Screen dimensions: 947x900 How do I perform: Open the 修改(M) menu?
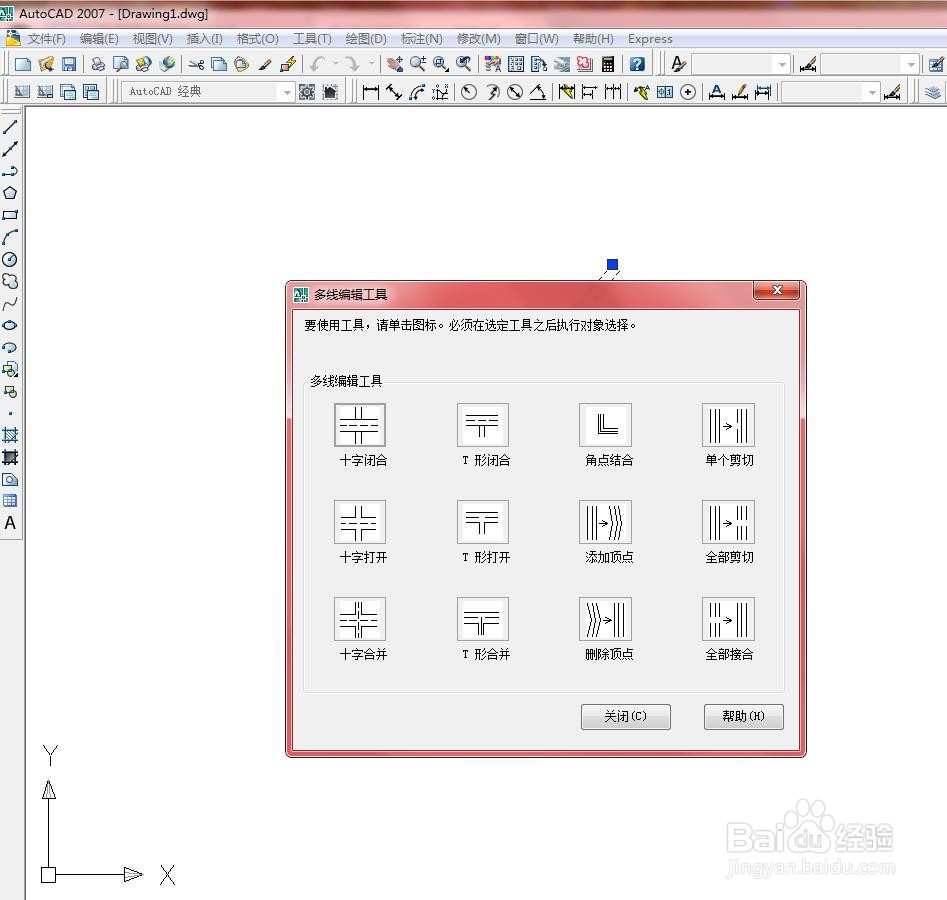click(478, 39)
